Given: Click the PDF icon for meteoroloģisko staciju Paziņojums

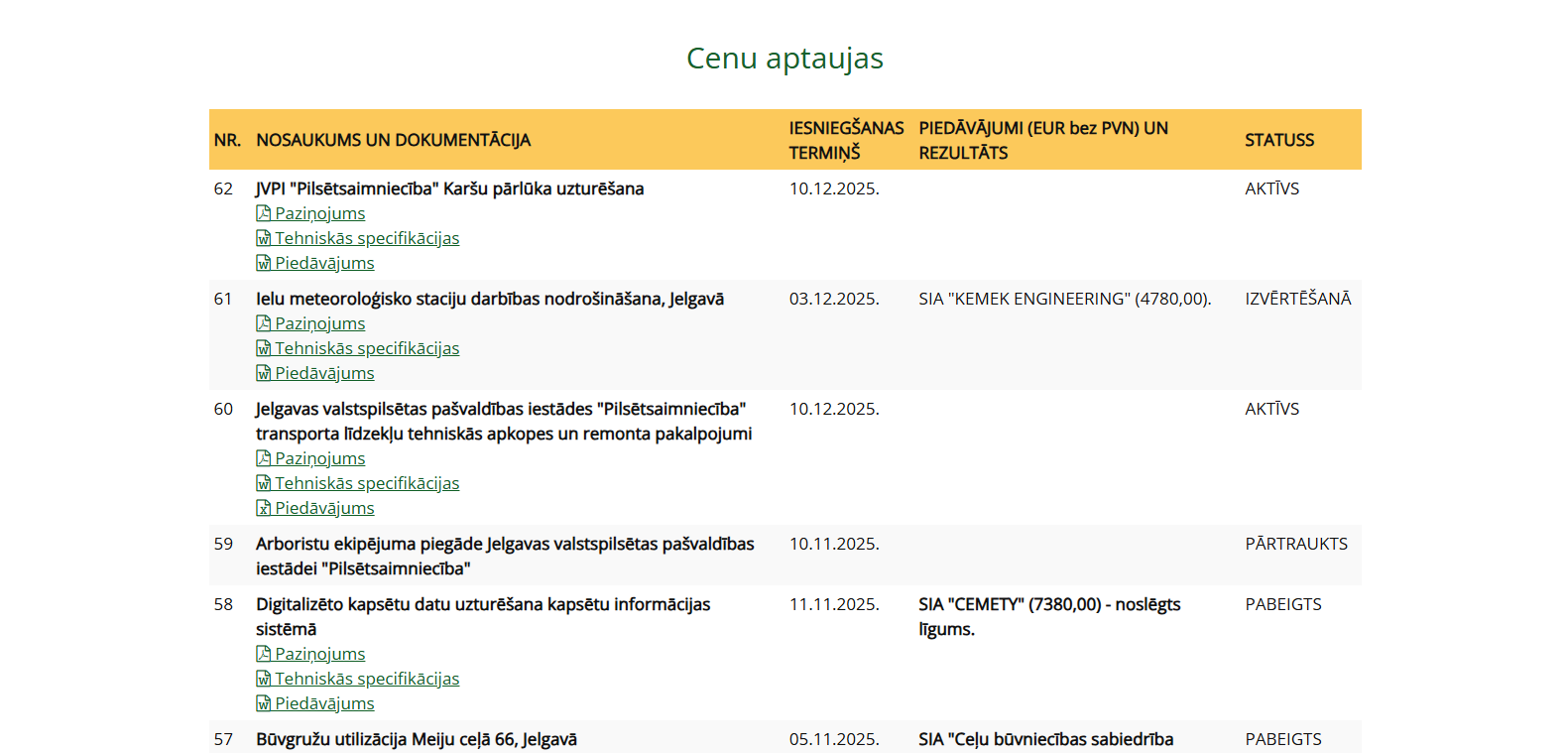Looking at the screenshot, I should point(264,323).
